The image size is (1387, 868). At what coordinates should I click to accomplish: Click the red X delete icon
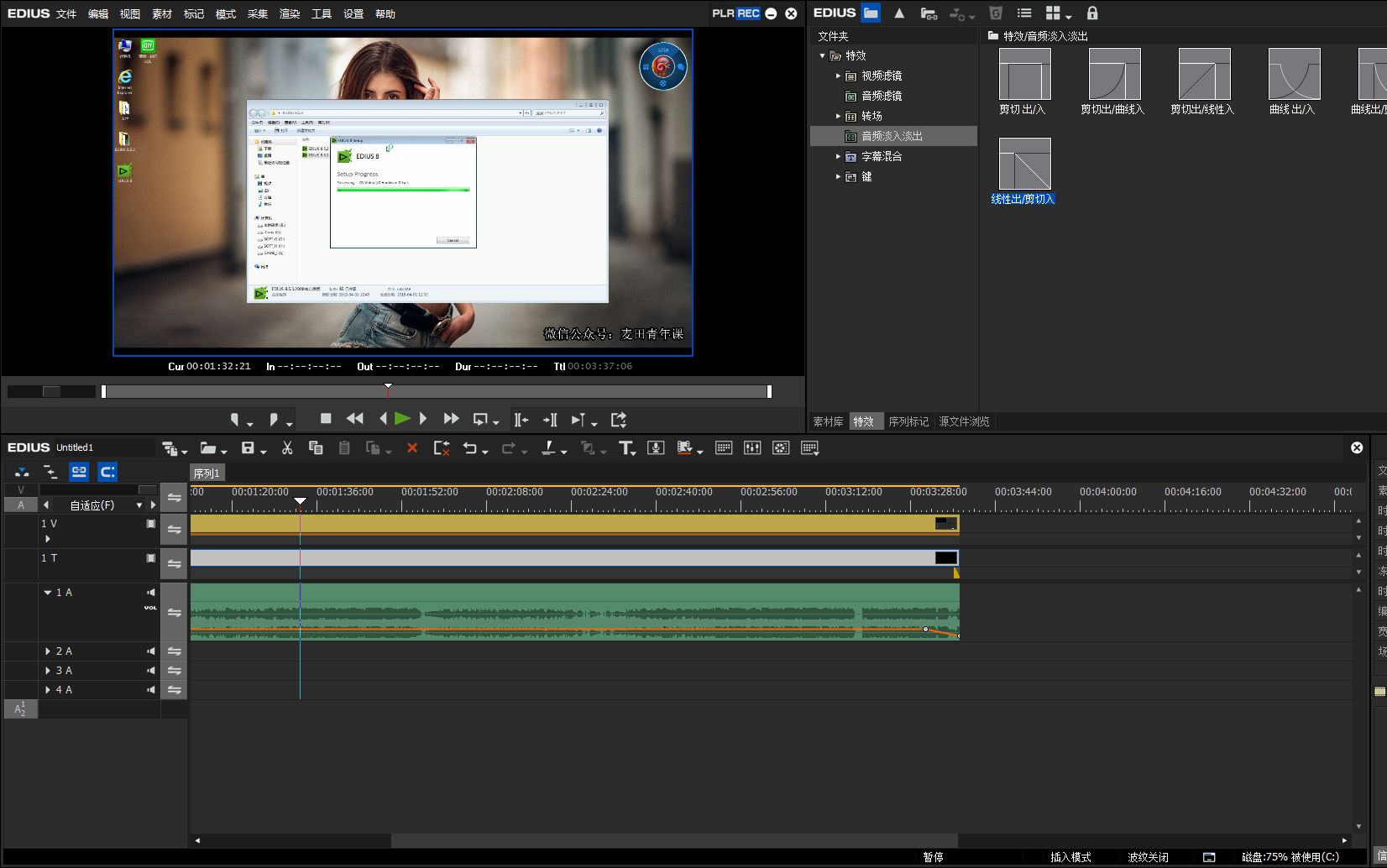(x=412, y=448)
